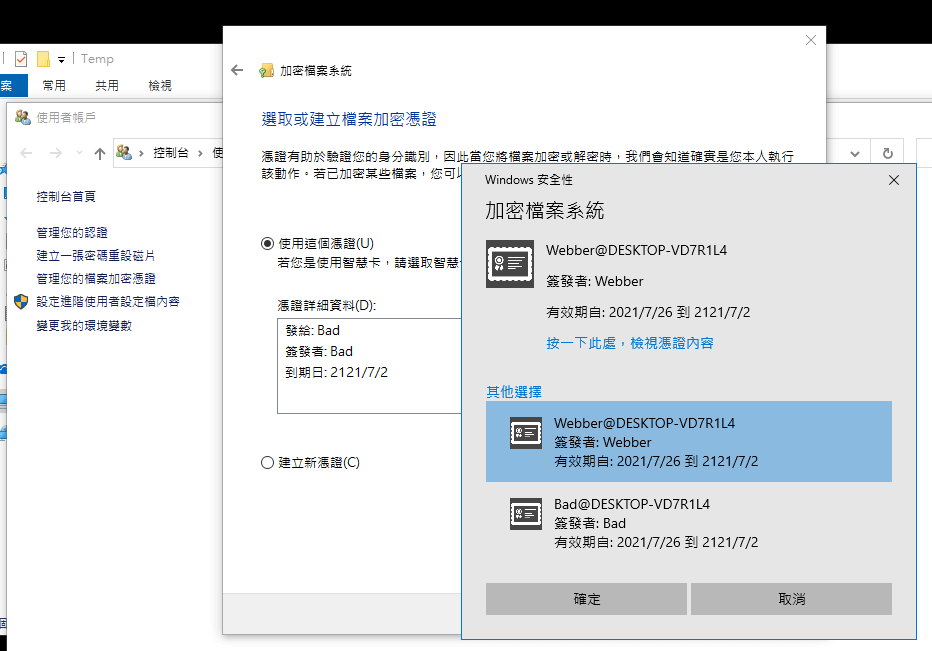Screen dimensions: 932x651
Task: Open the recent locations dropdown by the forward arrow
Action: pyautogui.click(x=77, y=153)
